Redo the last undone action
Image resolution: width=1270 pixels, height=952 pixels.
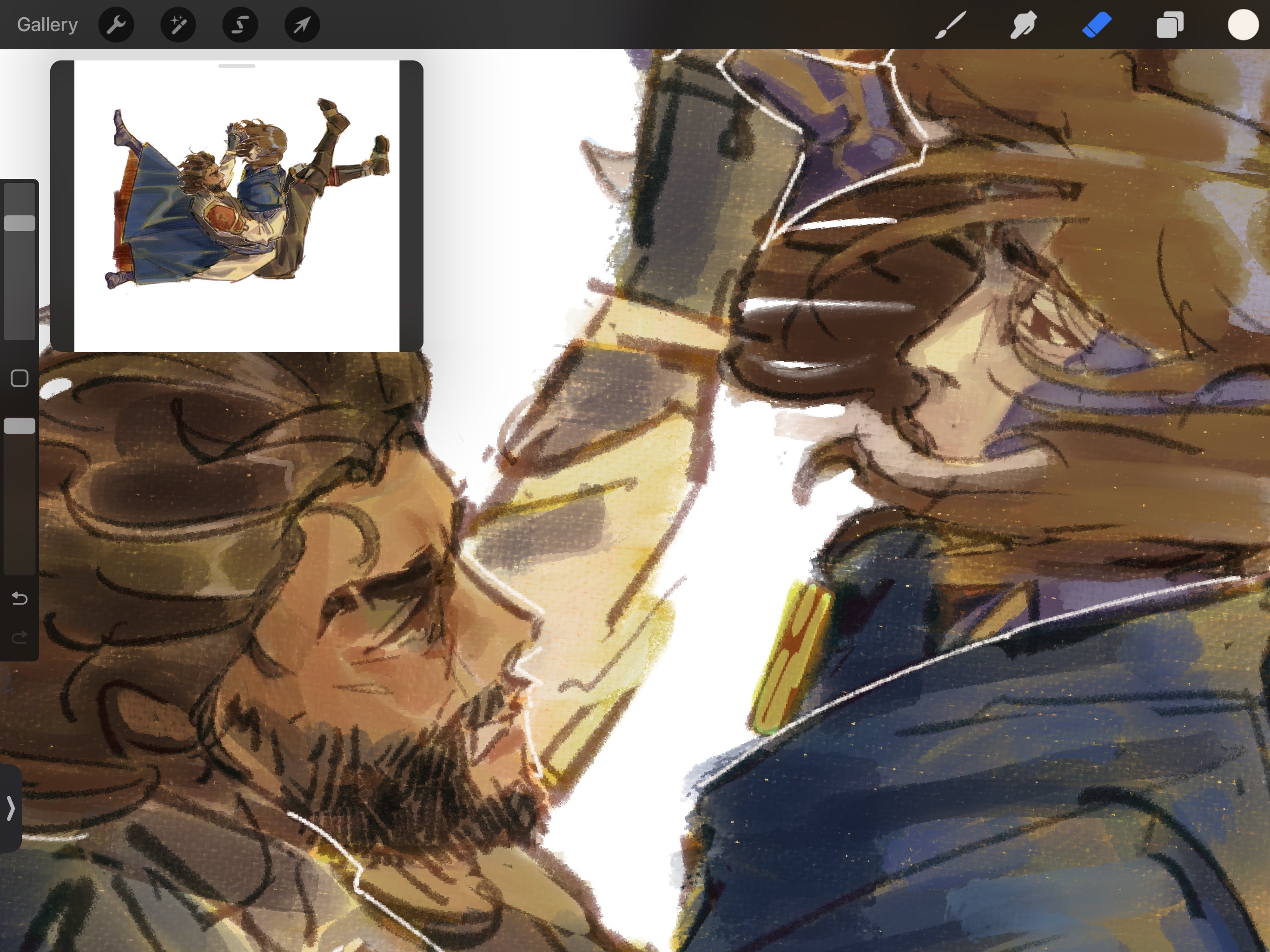20,637
